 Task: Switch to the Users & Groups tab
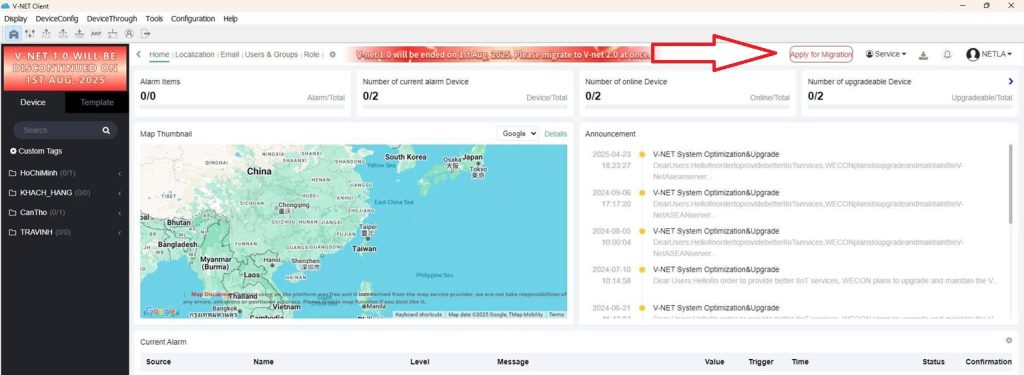271,55
